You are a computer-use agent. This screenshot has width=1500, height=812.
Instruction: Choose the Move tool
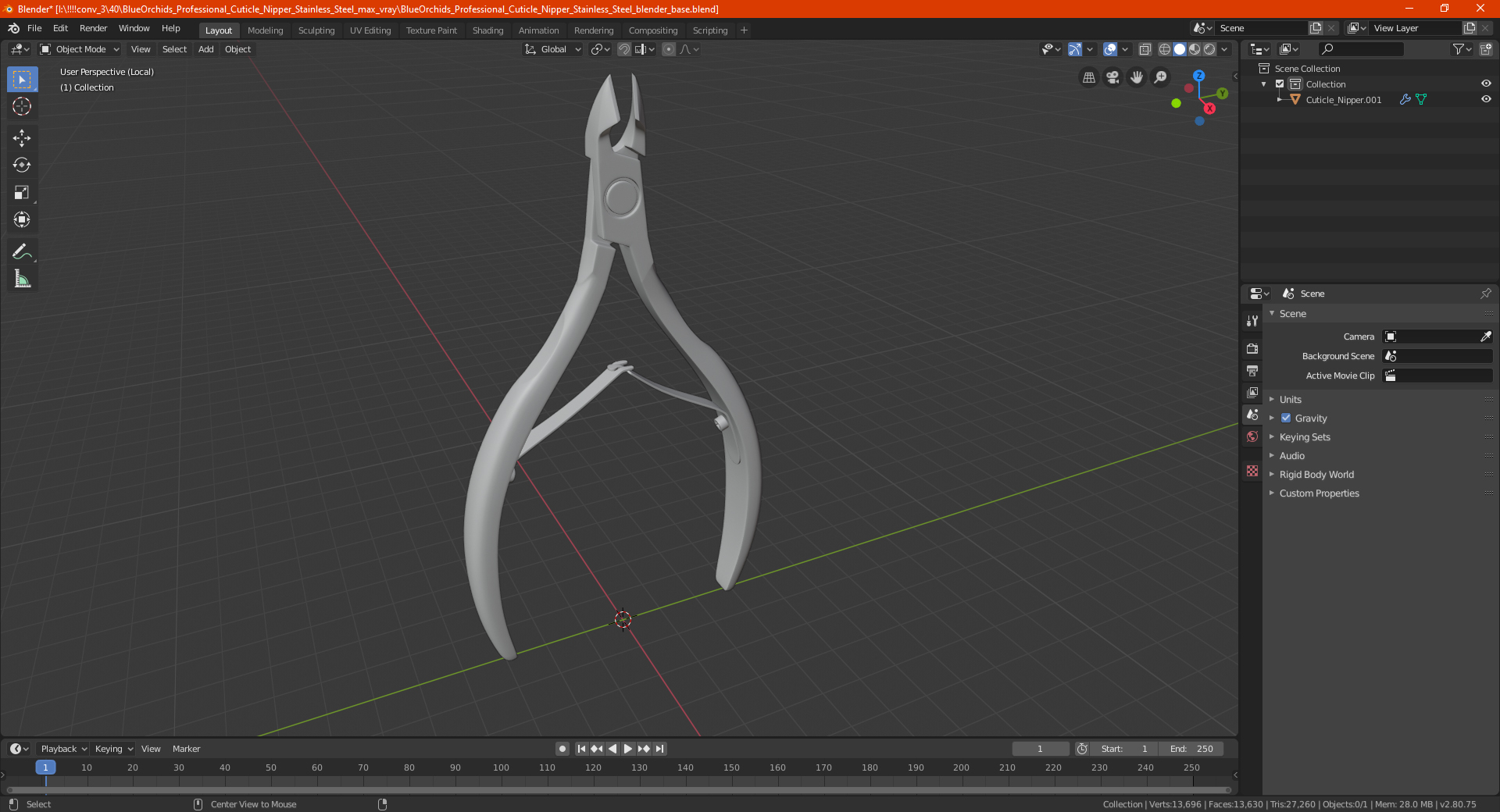click(22, 138)
